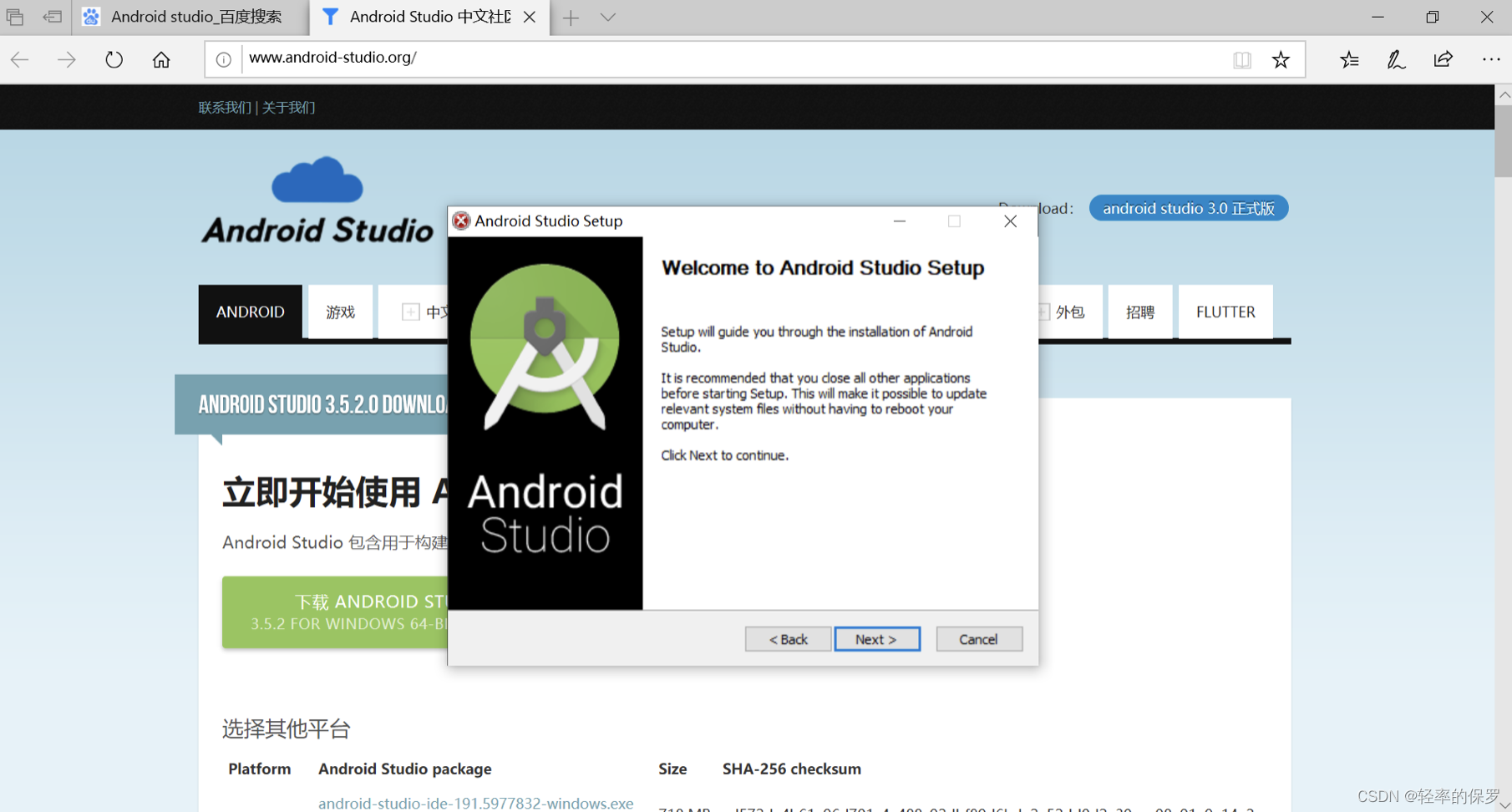Click android studio 3.0 正式版 download button
This screenshot has height=812, width=1512.
(x=1189, y=208)
